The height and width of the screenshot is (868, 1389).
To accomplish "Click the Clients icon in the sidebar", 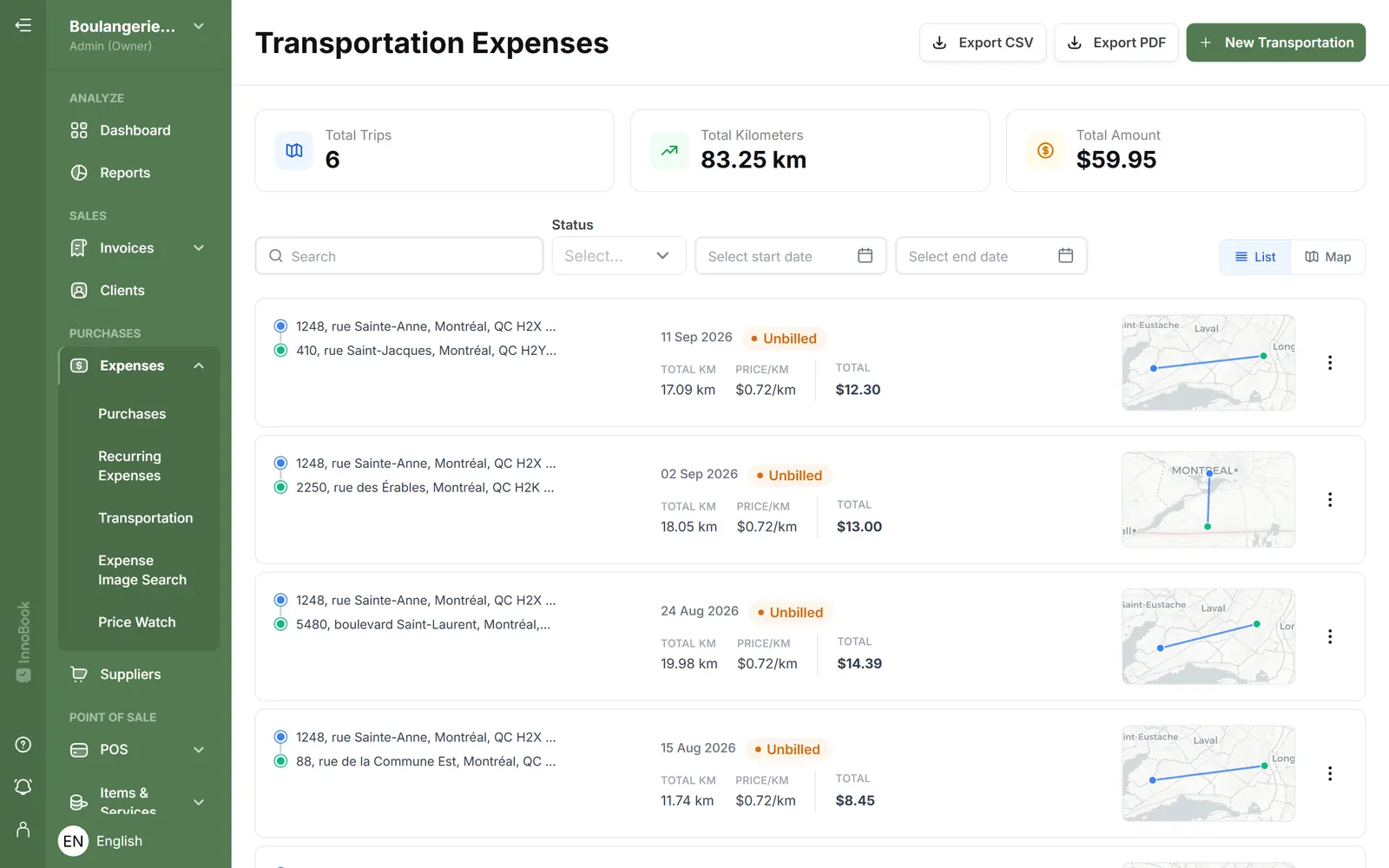I will pos(79,291).
